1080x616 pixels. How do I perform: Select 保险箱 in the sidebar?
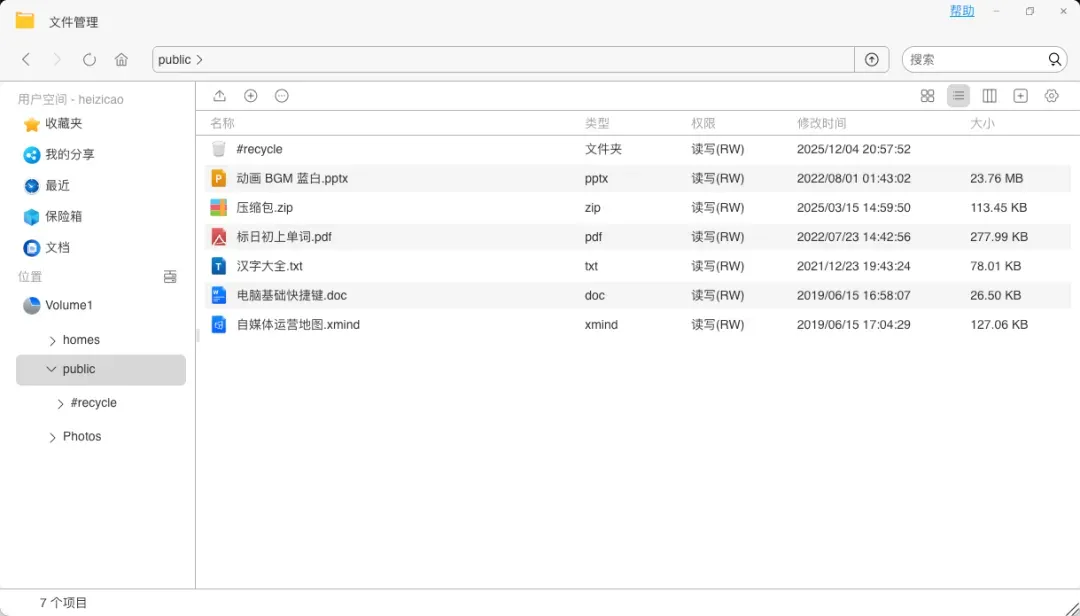[63, 216]
